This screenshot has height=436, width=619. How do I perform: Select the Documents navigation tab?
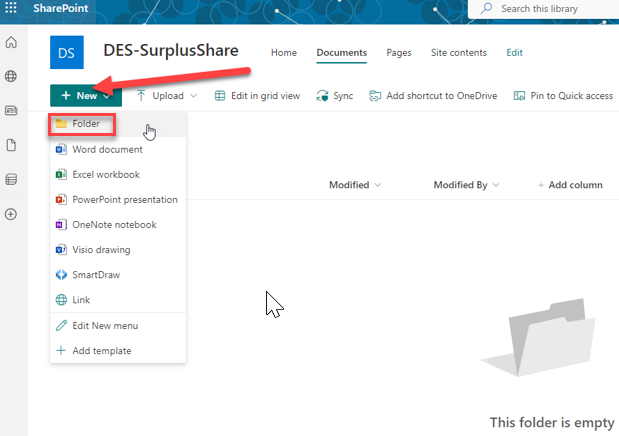342,53
